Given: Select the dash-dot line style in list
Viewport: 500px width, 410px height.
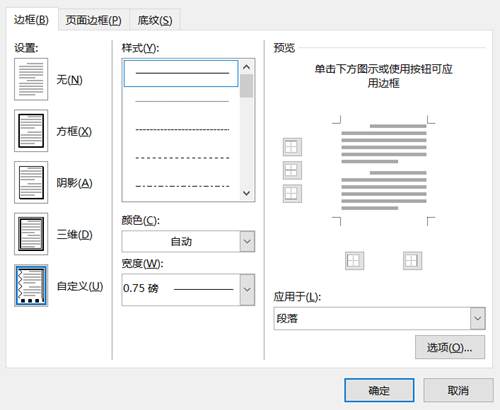Looking at the screenshot, I should 182,186.
